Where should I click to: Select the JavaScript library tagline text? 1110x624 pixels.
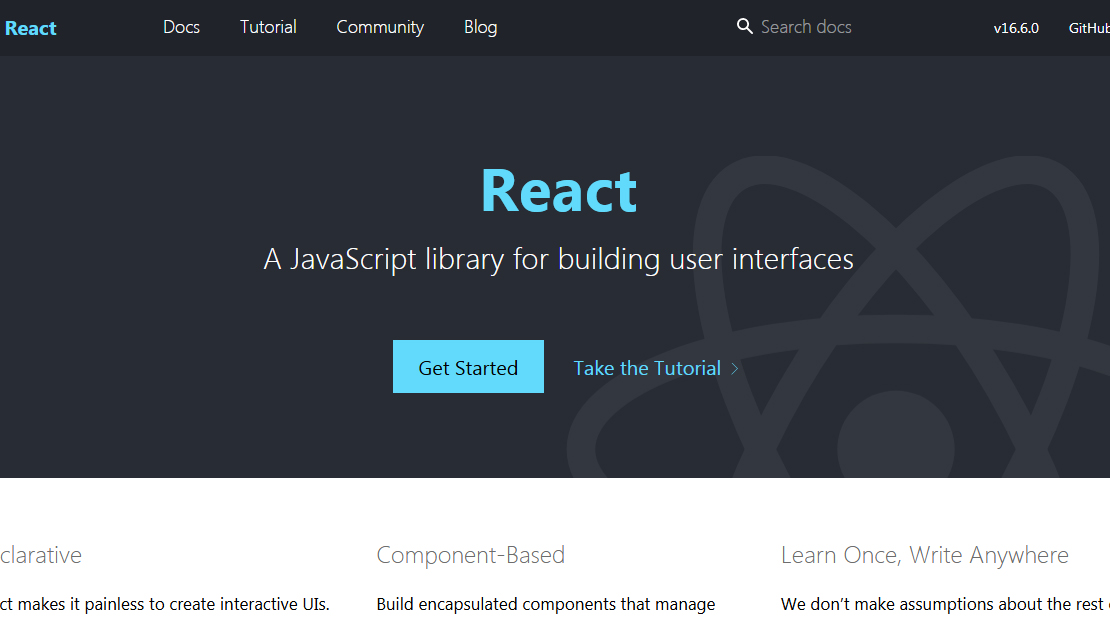click(x=559, y=259)
